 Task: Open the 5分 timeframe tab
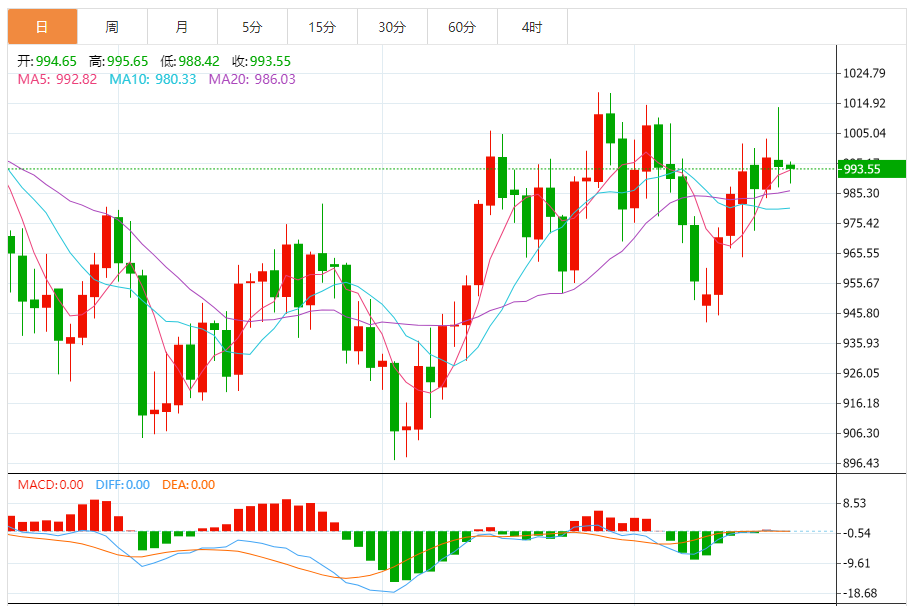(252, 27)
